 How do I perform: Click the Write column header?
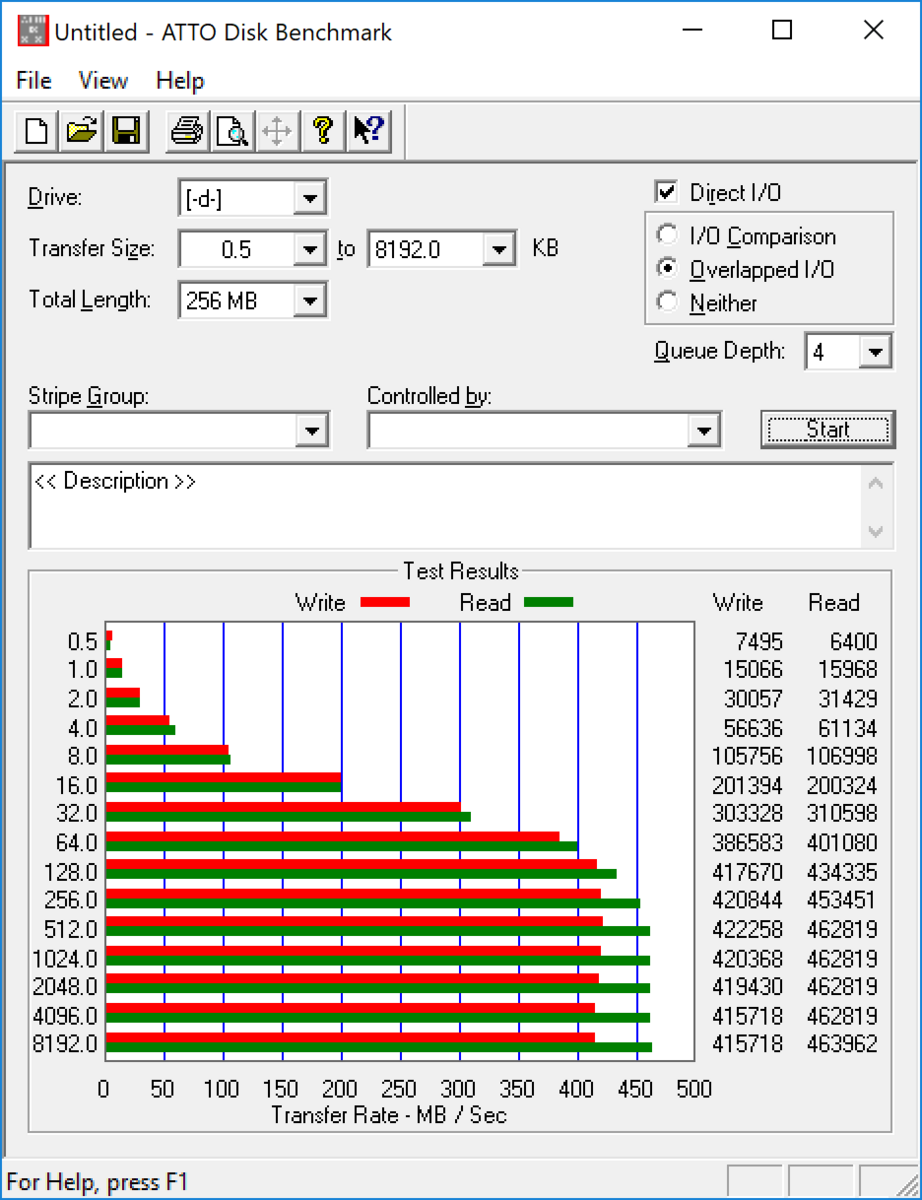[x=738, y=603]
